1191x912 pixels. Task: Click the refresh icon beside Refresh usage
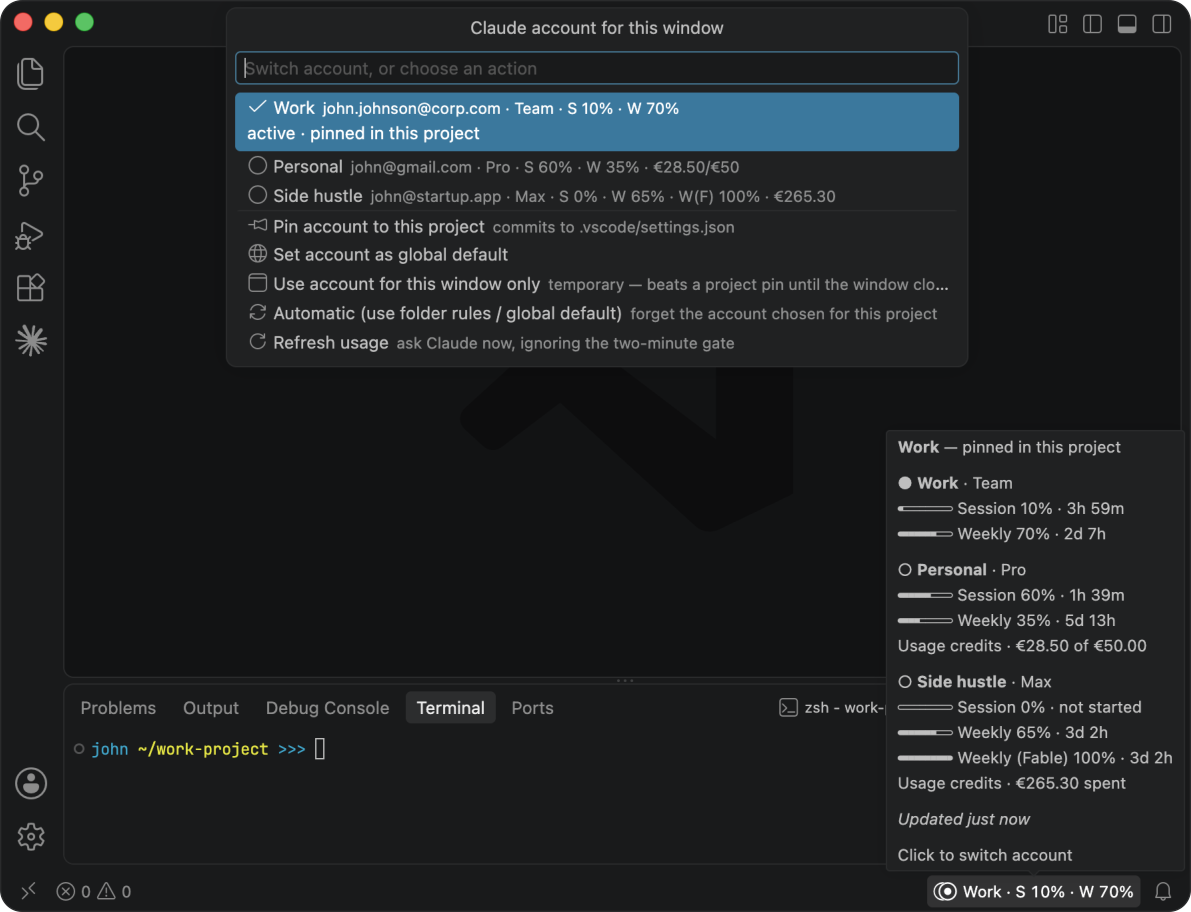pyautogui.click(x=257, y=342)
